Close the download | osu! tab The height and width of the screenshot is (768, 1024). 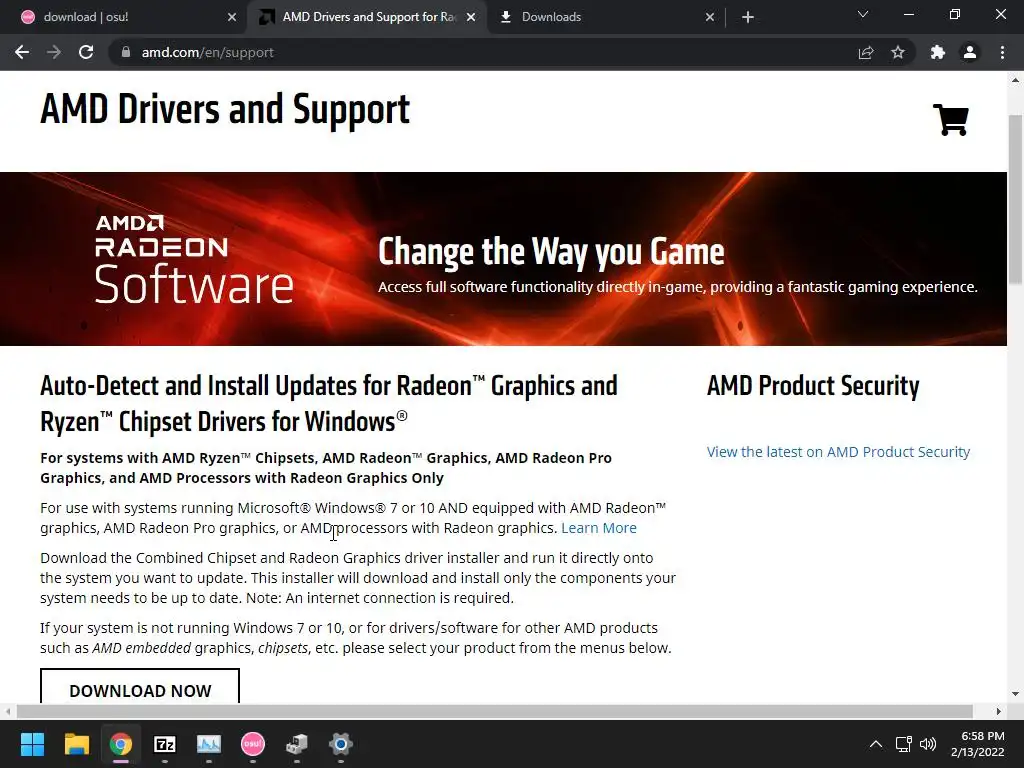click(x=232, y=17)
